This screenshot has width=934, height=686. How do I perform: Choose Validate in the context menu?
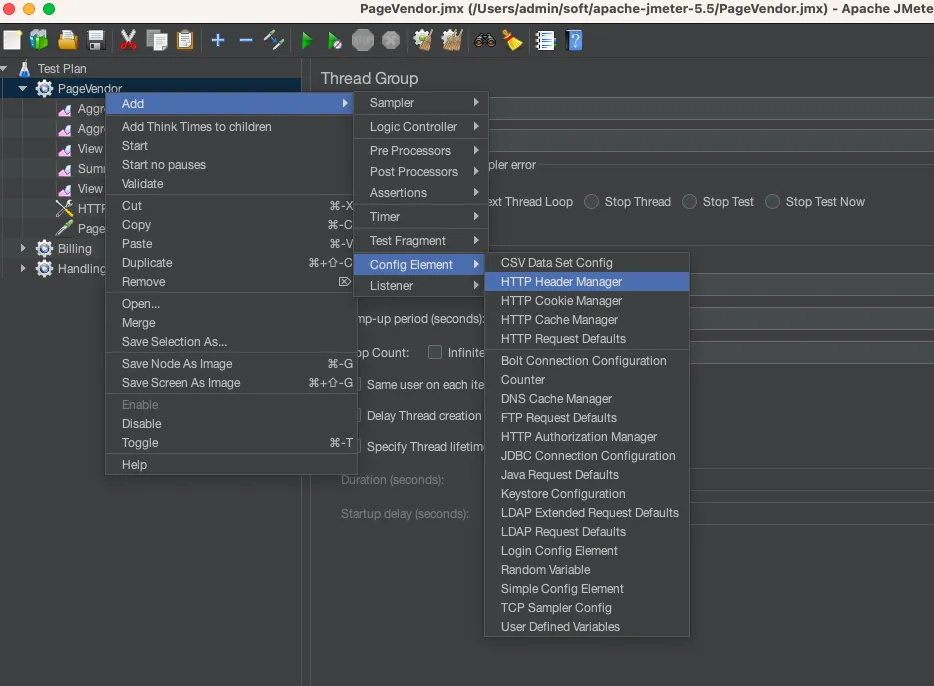tap(231, 184)
